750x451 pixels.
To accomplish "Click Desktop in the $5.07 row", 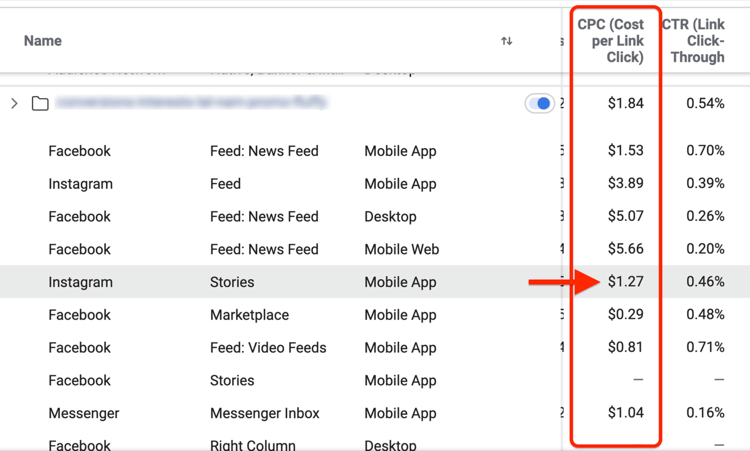I will (390, 217).
